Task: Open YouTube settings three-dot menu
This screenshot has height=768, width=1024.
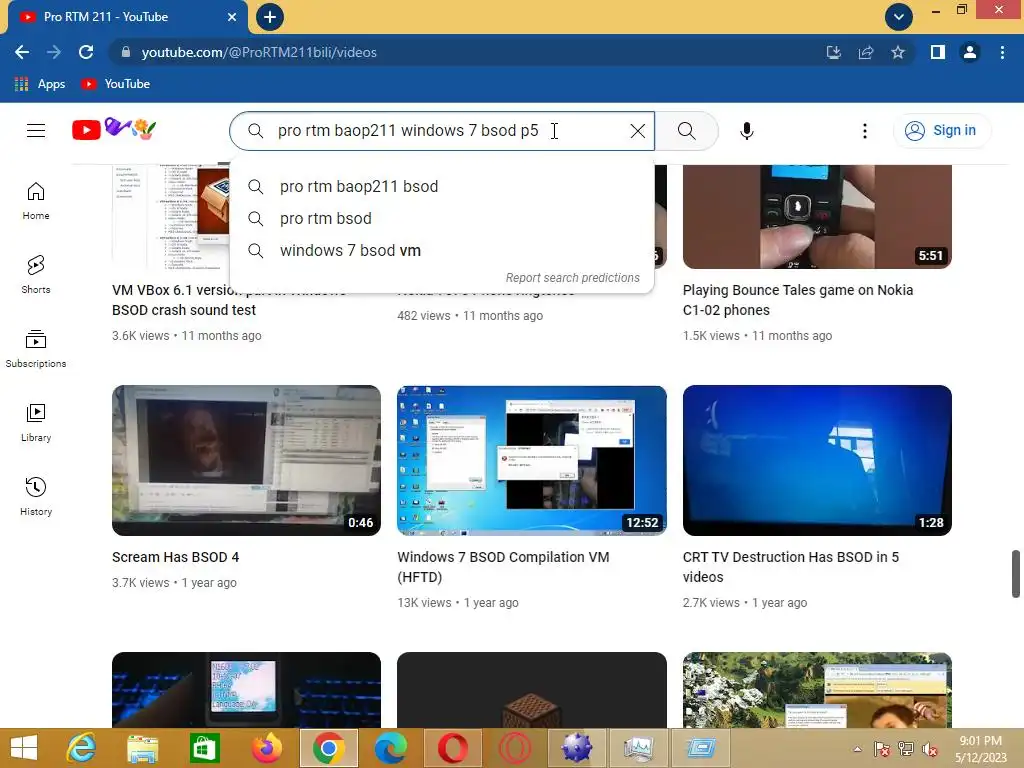Action: point(865,131)
